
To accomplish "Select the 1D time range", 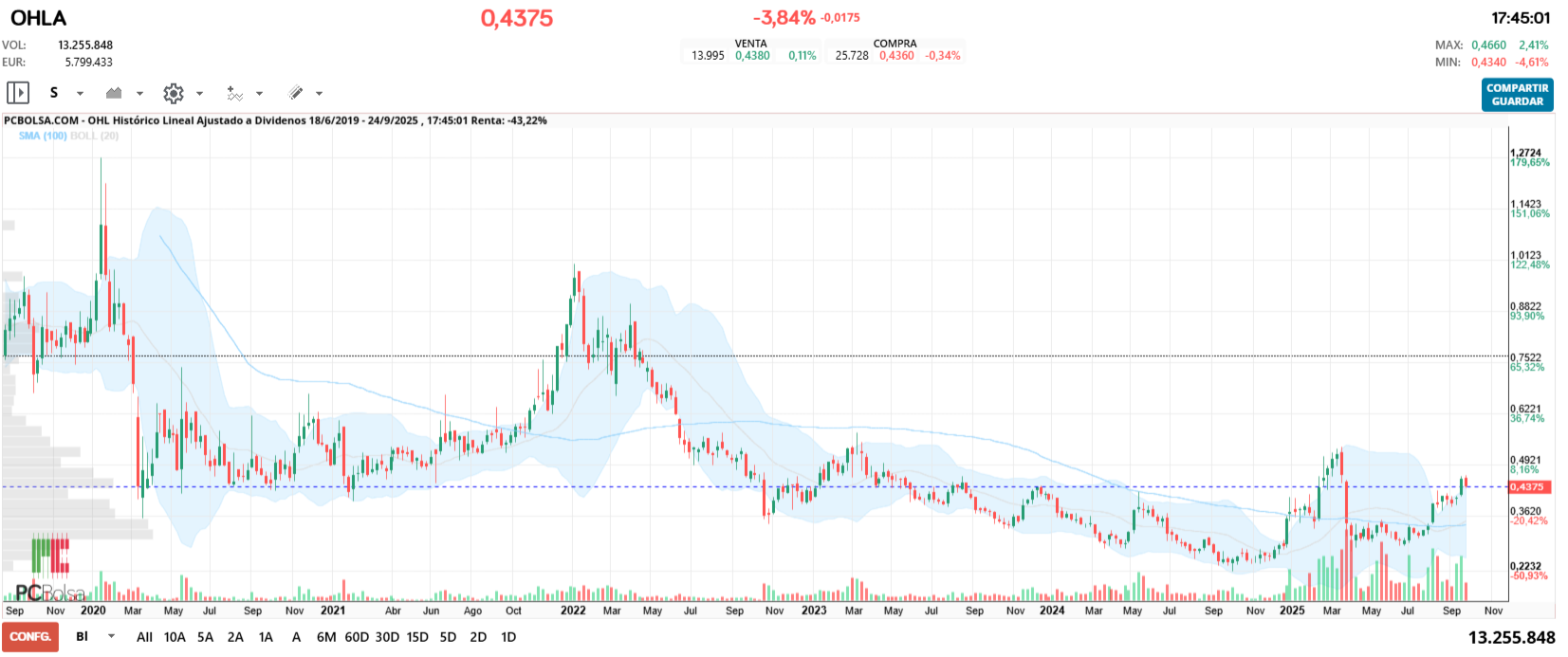I will click(508, 637).
